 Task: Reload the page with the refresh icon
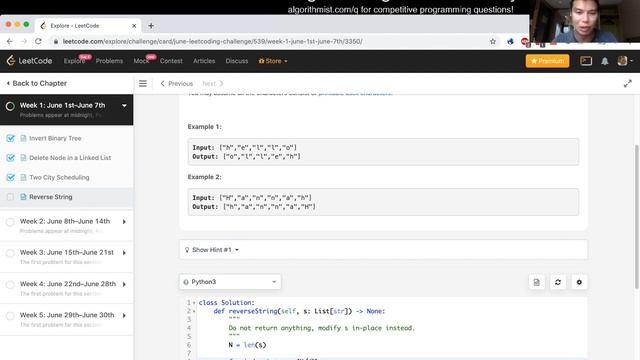tap(38, 41)
